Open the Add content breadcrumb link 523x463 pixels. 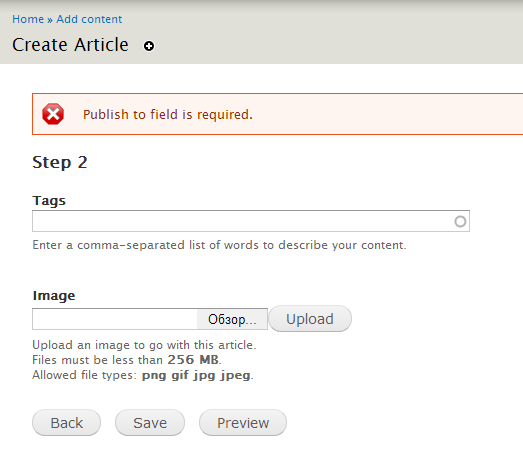[89, 19]
